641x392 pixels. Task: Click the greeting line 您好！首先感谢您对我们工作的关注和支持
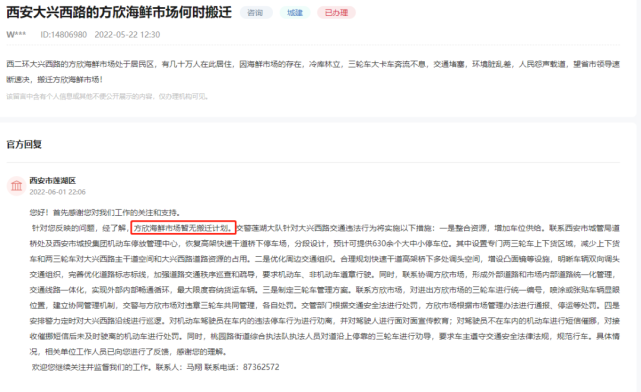tap(105, 213)
